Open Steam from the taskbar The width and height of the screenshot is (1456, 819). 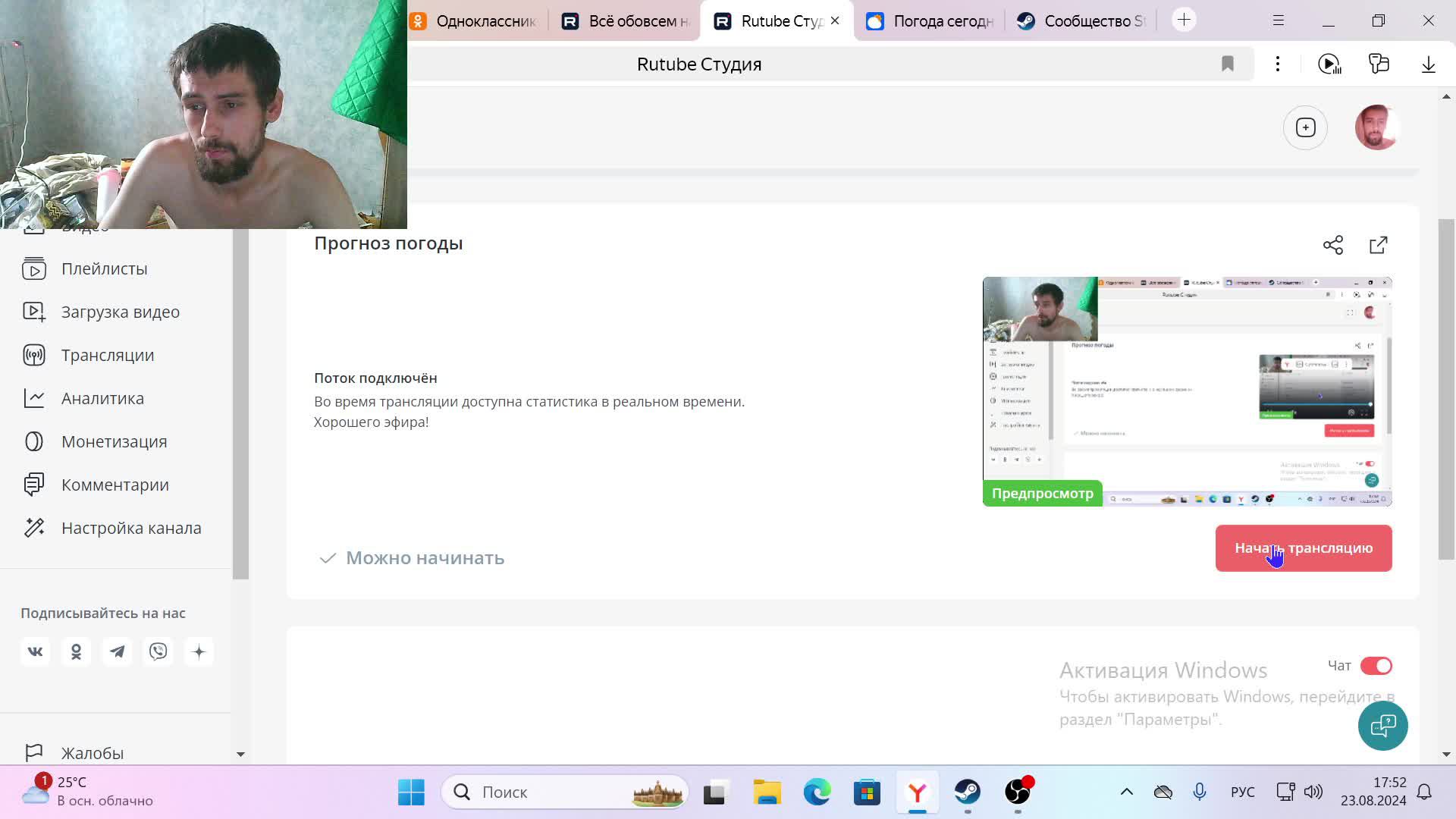tap(968, 792)
